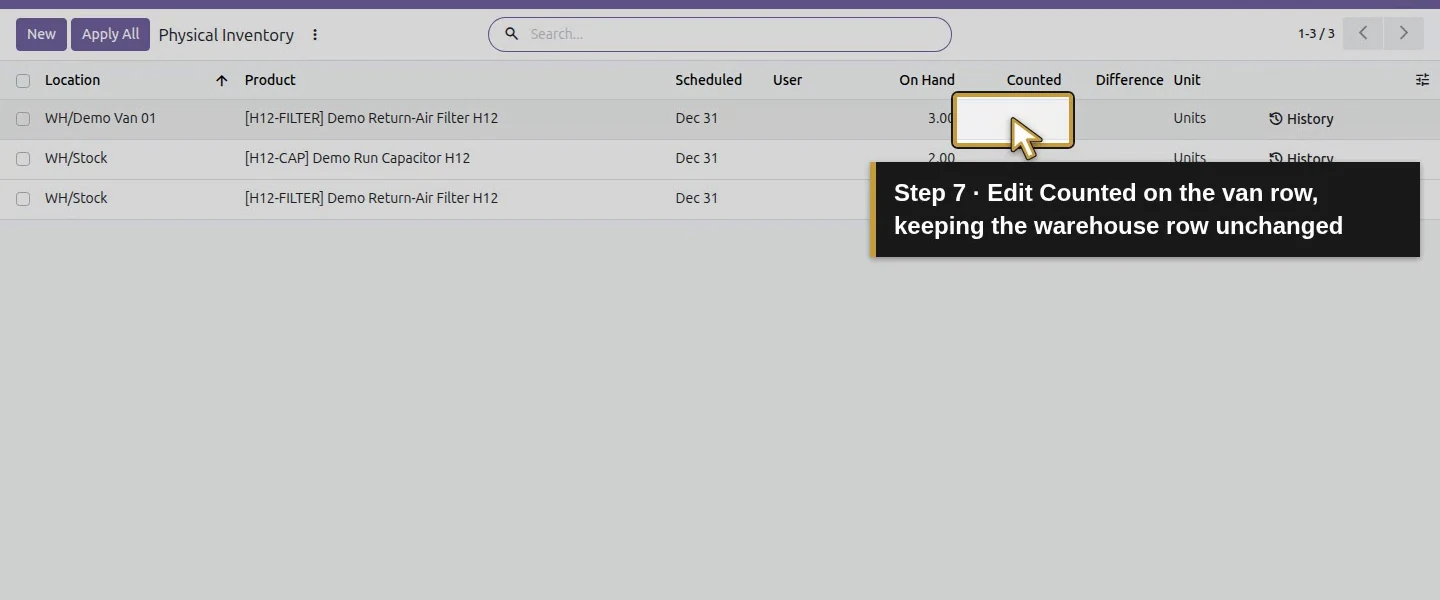Go to the previous page arrow

[1362, 33]
